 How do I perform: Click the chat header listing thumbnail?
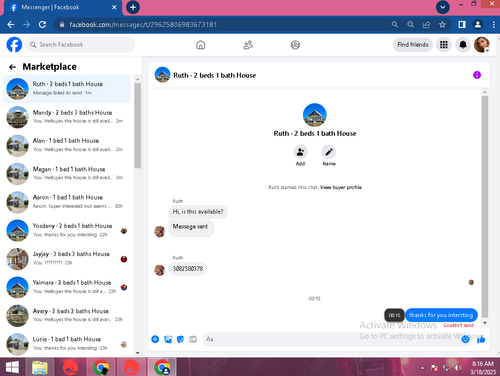[x=162, y=75]
